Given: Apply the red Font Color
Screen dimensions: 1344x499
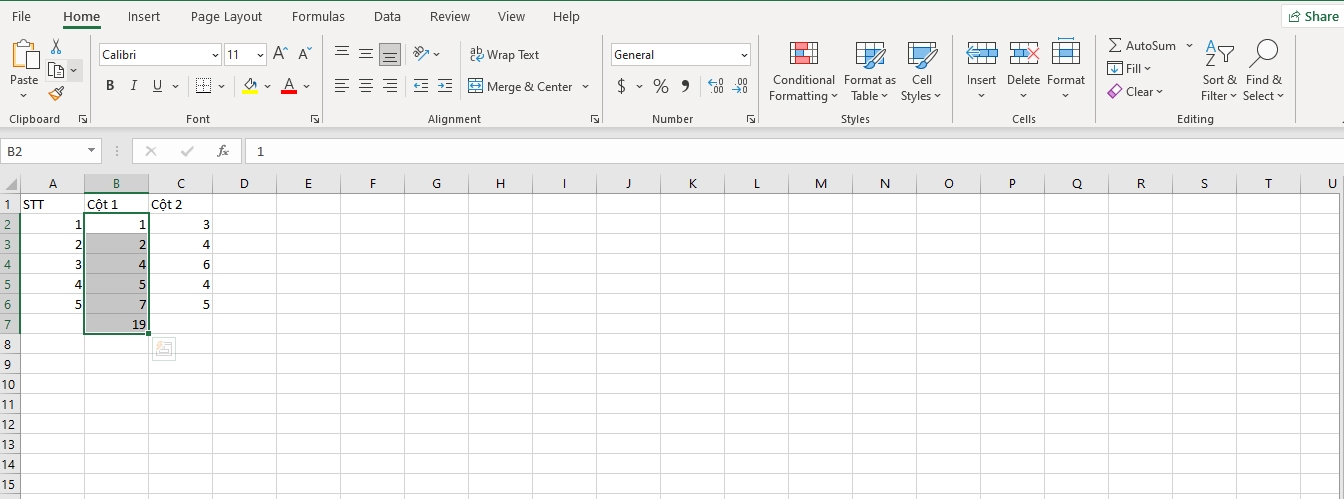Looking at the screenshot, I should [289, 86].
